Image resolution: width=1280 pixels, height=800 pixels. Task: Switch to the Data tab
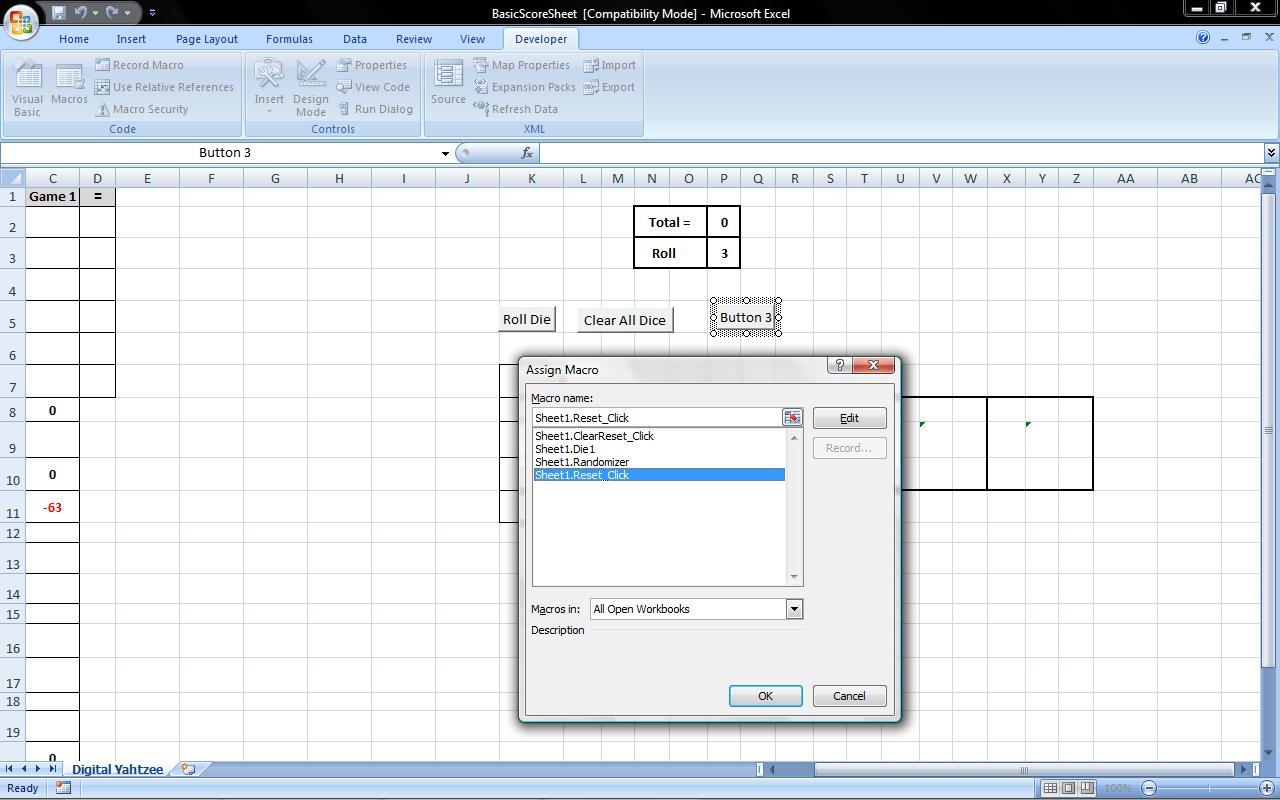355,39
